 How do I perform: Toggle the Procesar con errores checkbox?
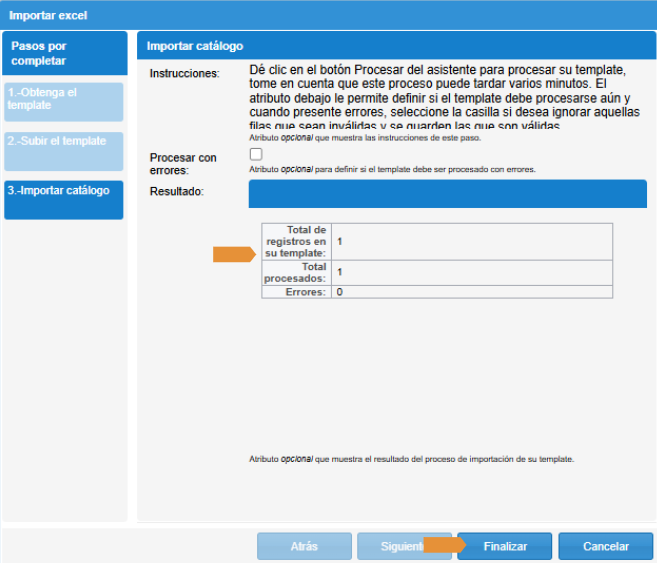(x=256, y=154)
